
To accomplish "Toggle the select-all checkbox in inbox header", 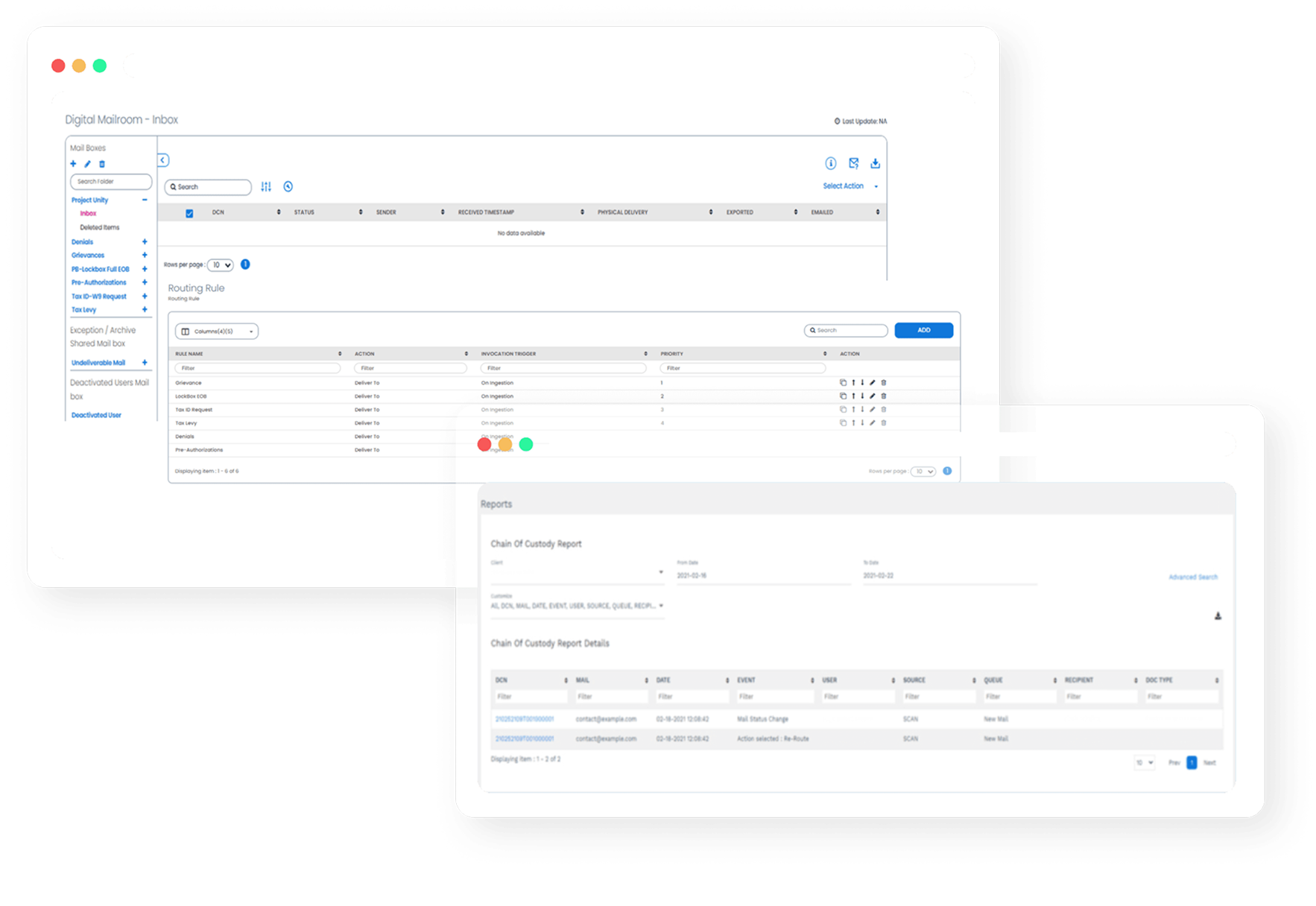I will coord(189,213).
